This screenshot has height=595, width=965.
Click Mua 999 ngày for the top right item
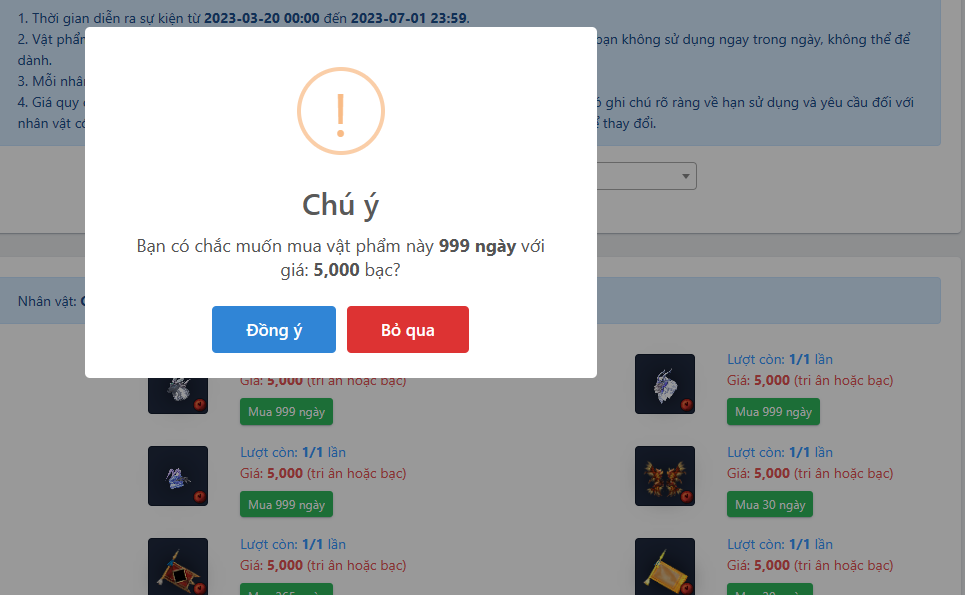773,412
